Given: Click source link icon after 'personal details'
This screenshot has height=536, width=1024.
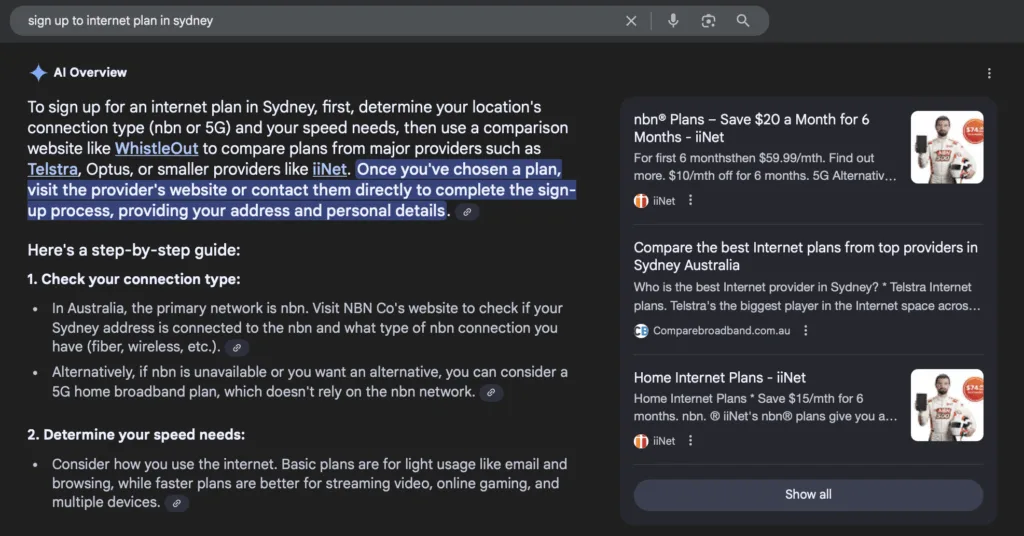Looking at the screenshot, I should (x=467, y=212).
